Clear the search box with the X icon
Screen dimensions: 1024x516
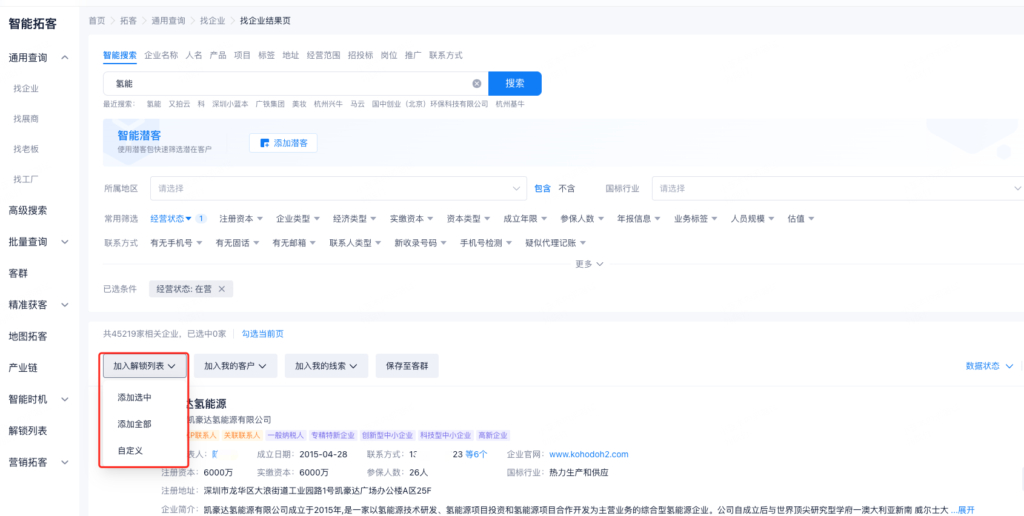click(x=477, y=84)
